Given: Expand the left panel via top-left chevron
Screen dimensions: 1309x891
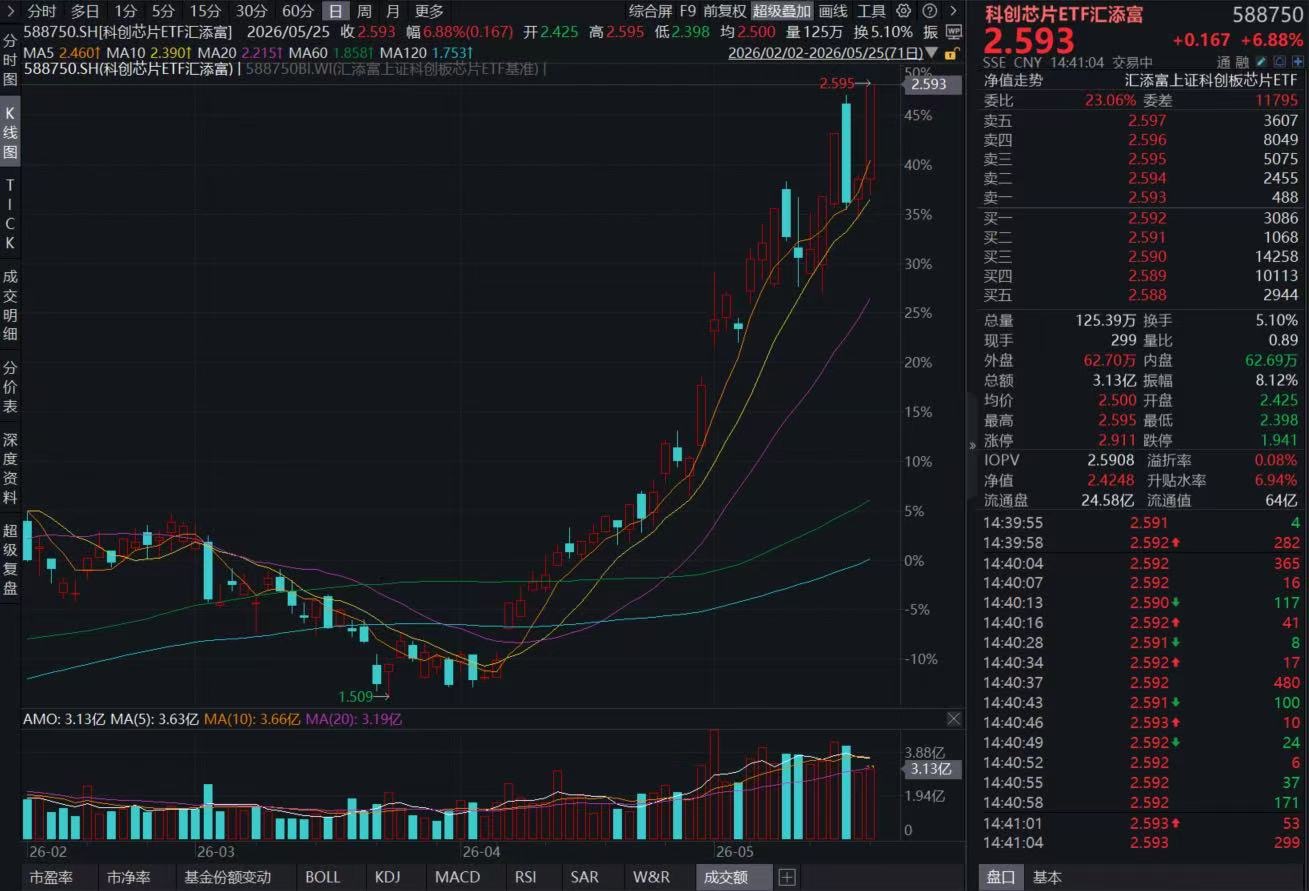Looking at the screenshot, I should coord(9,12).
